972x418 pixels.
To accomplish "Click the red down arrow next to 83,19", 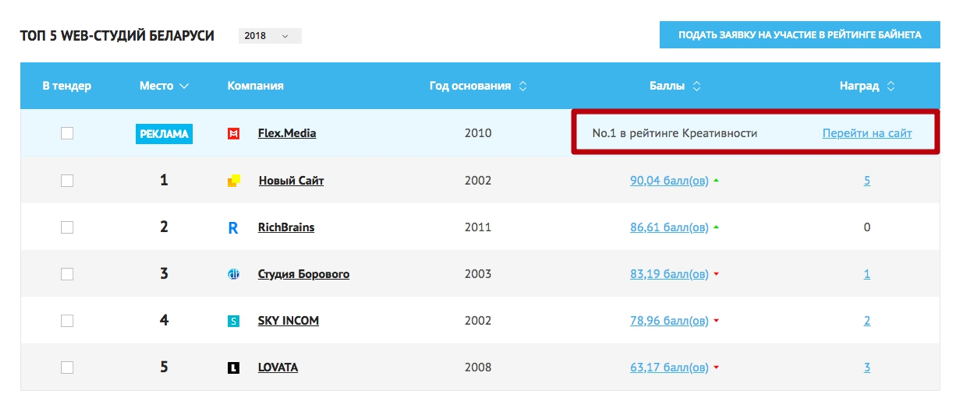I will tap(716, 275).
